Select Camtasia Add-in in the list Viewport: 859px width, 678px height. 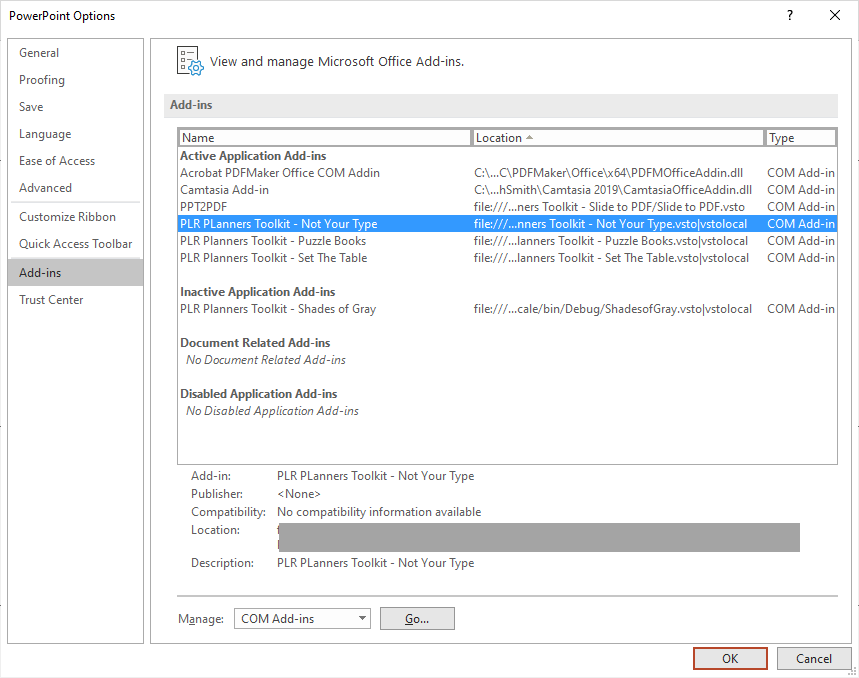click(224, 190)
